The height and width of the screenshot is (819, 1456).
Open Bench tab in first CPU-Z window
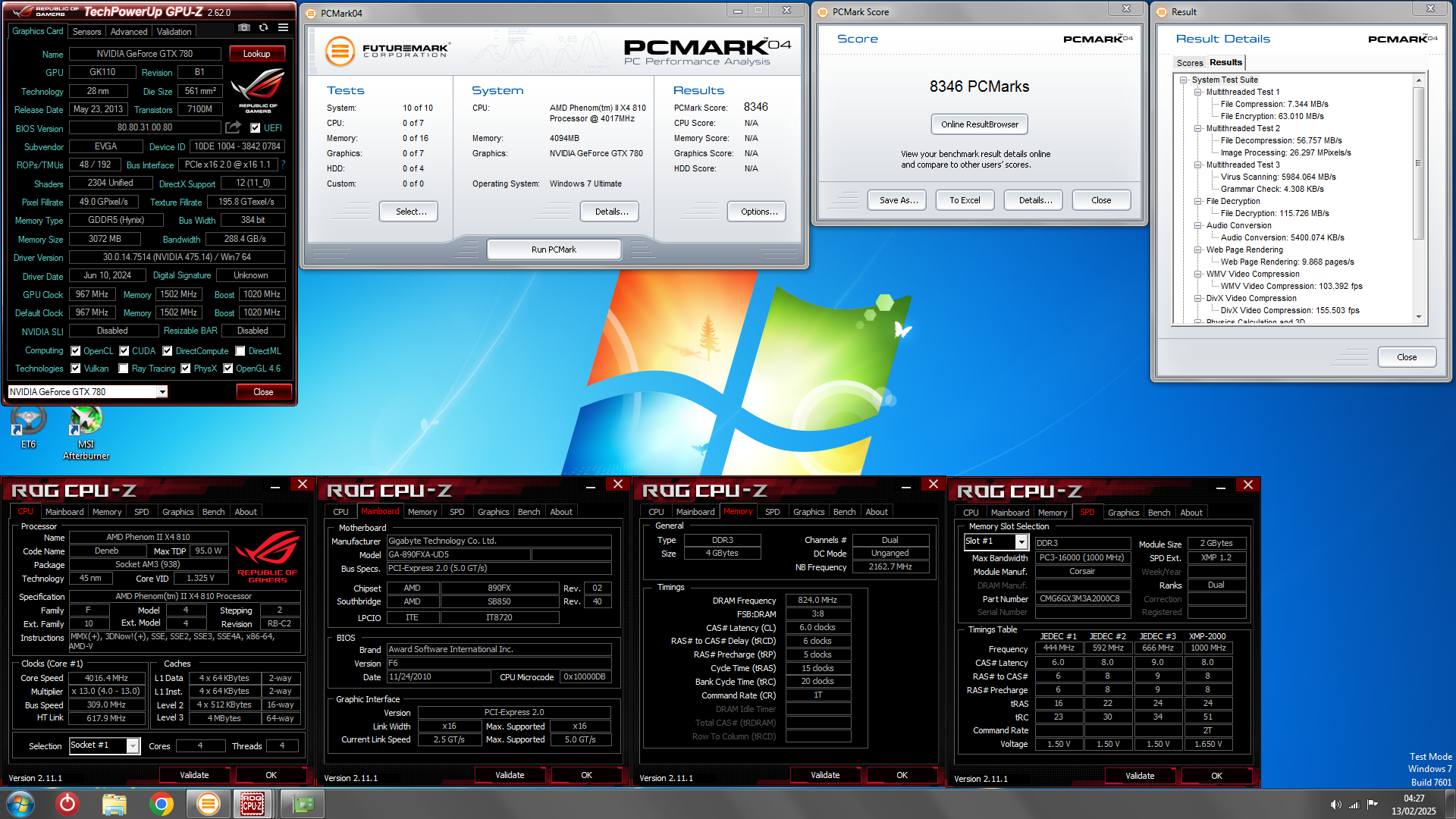coord(214,512)
